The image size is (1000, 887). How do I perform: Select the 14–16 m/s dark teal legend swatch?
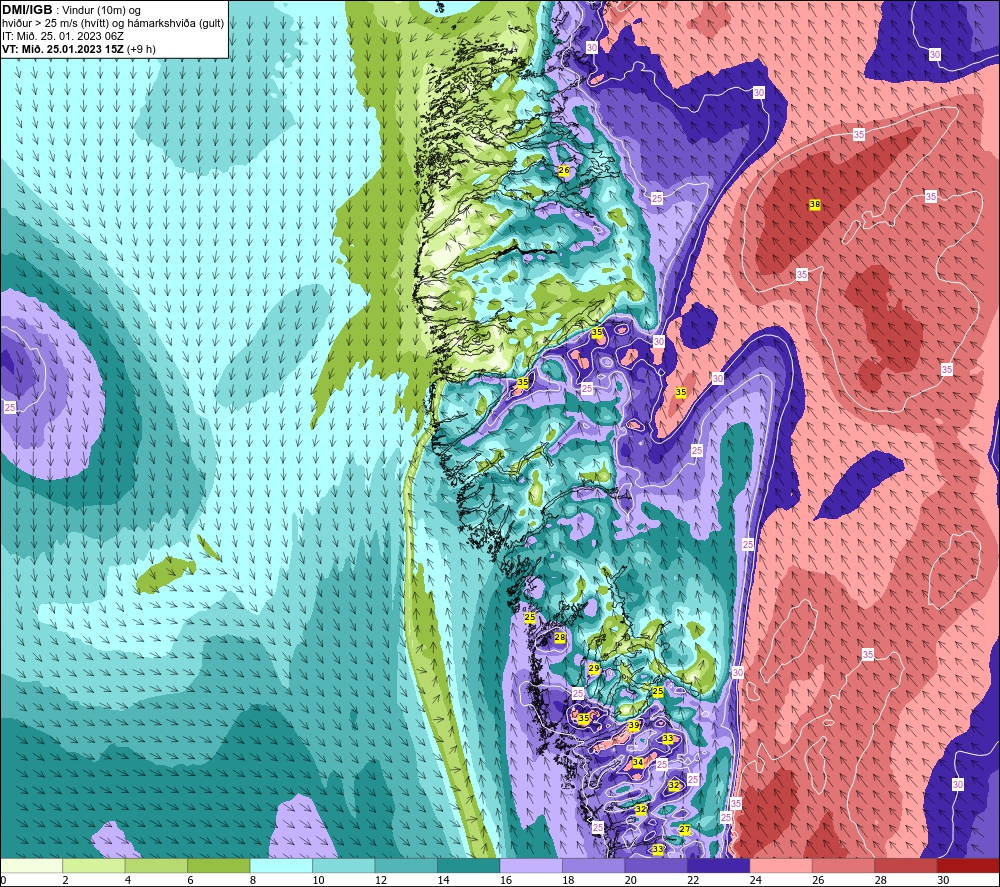click(469, 866)
